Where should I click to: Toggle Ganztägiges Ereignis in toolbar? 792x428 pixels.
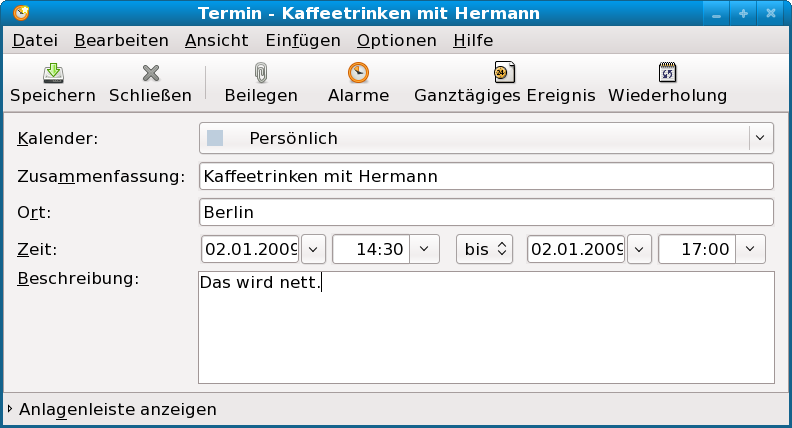pyautogui.click(x=505, y=73)
